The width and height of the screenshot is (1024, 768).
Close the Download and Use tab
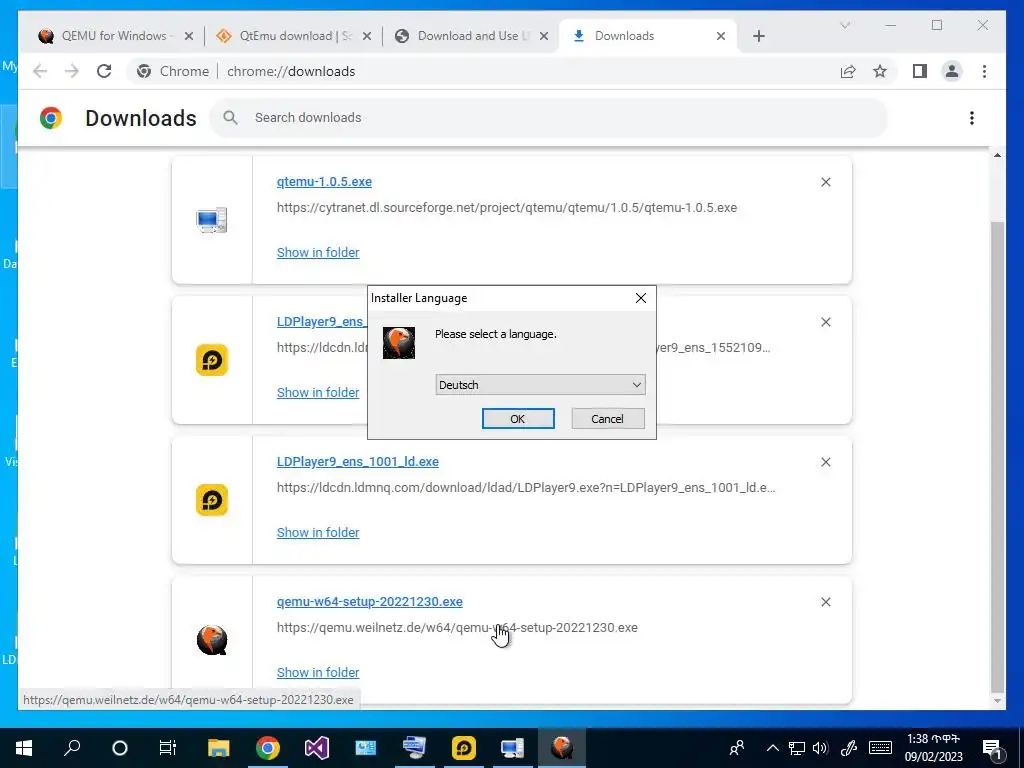[x=544, y=36]
